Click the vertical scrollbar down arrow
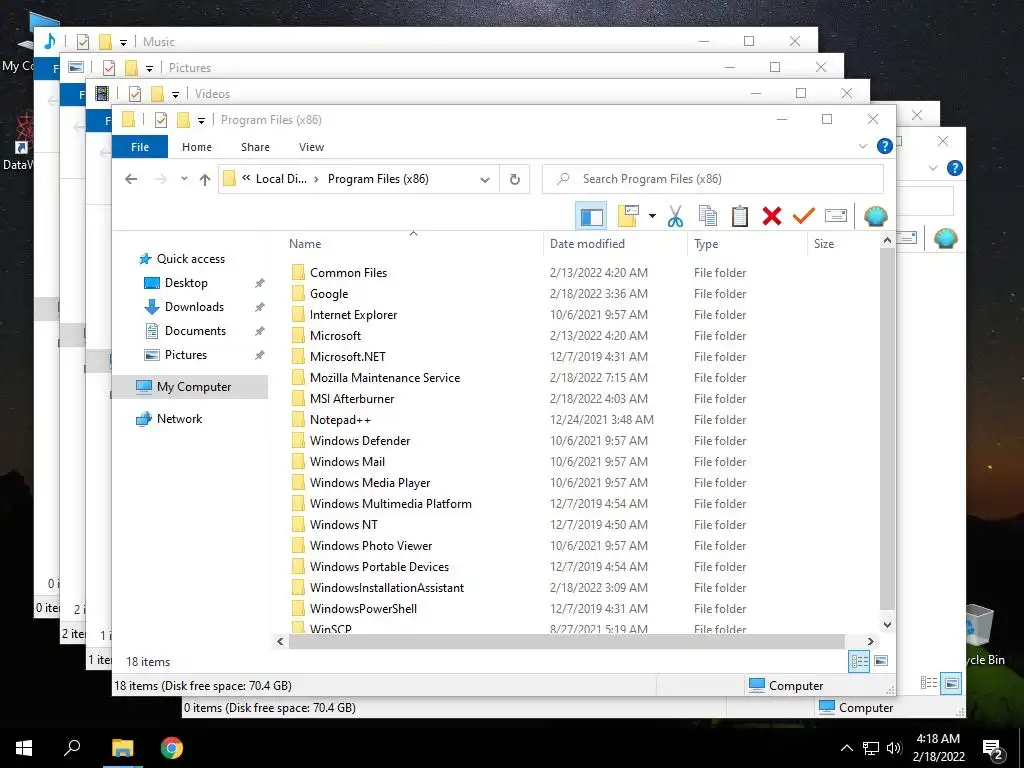Viewport: 1024px width, 768px height. [887, 624]
